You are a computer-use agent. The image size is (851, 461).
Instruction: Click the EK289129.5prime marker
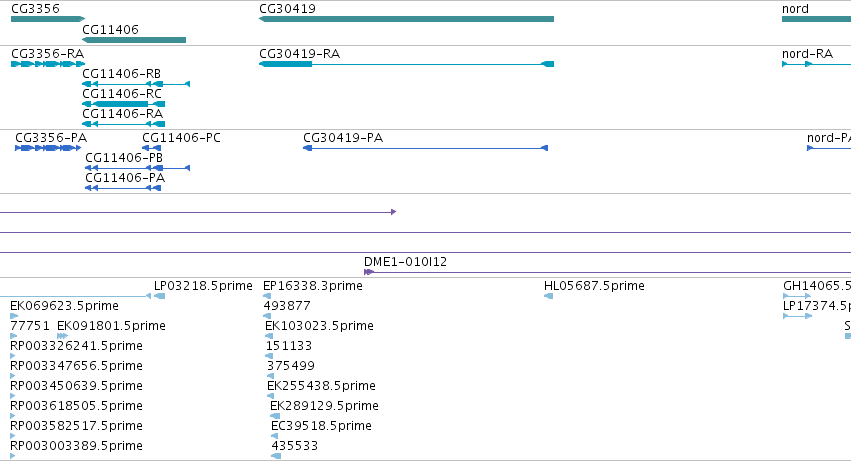275,416
